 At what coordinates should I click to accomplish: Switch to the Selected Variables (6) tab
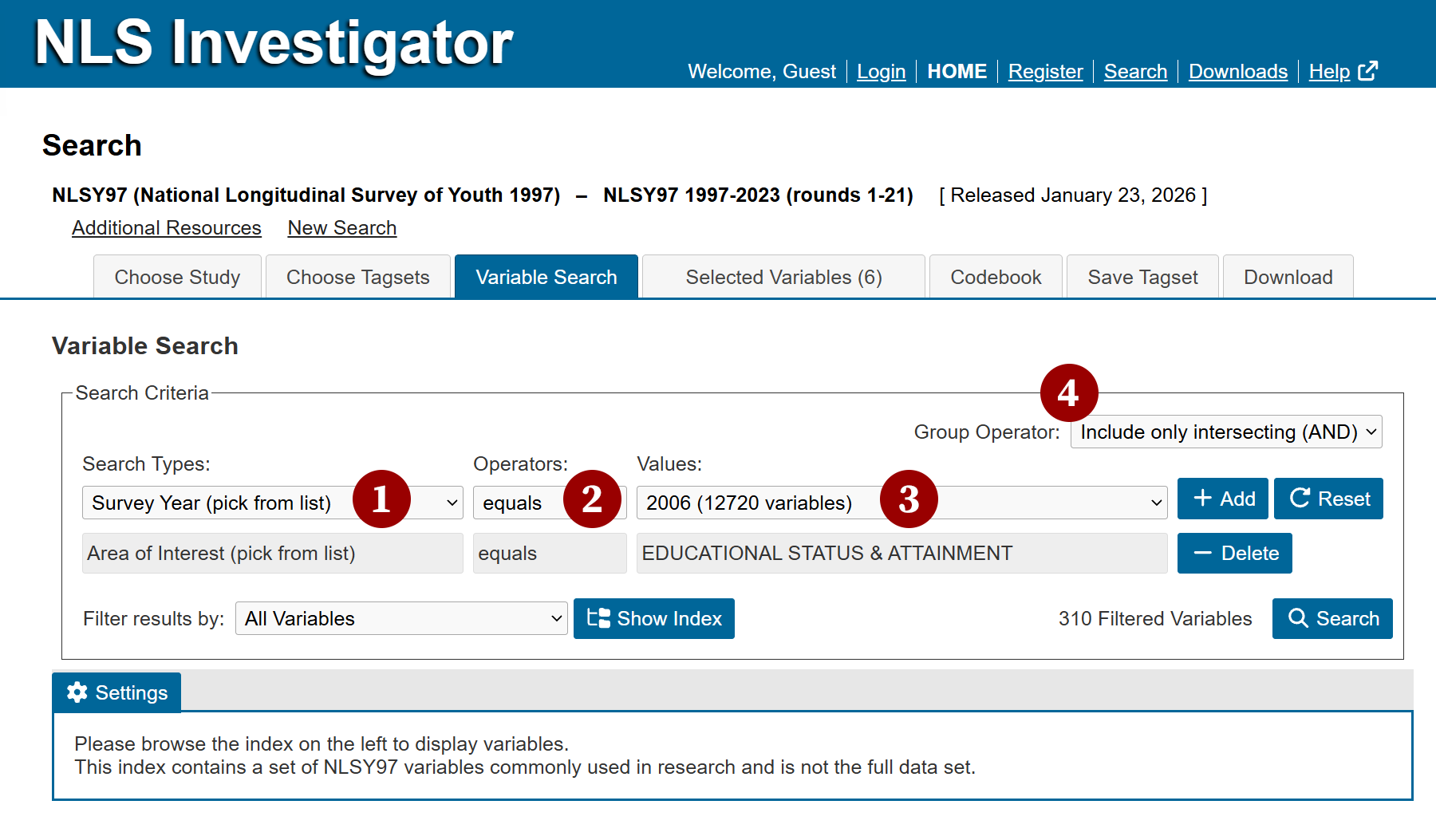(x=783, y=277)
